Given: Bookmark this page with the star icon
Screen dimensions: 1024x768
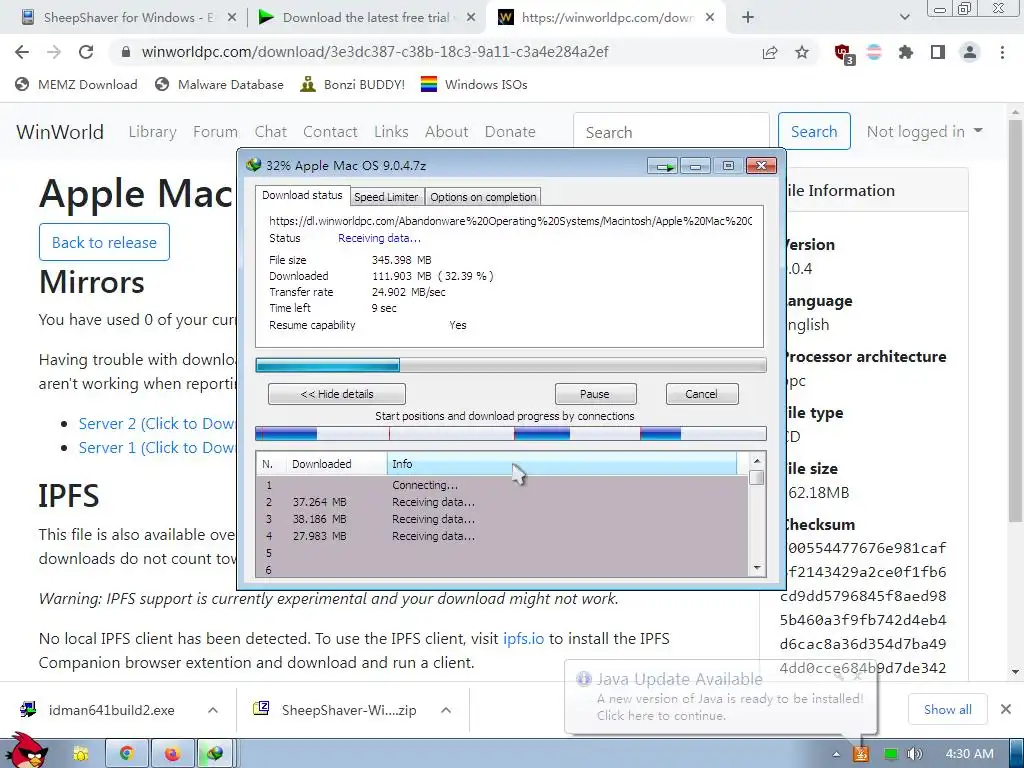Looking at the screenshot, I should [x=802, y=52].
